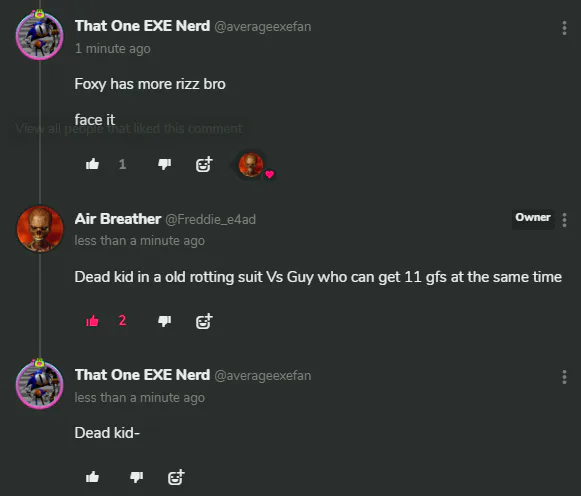Dislike Air Breather's 'Dead kid' comment
The height and width of the screenshot is (496, 581).
coord(165,321)
